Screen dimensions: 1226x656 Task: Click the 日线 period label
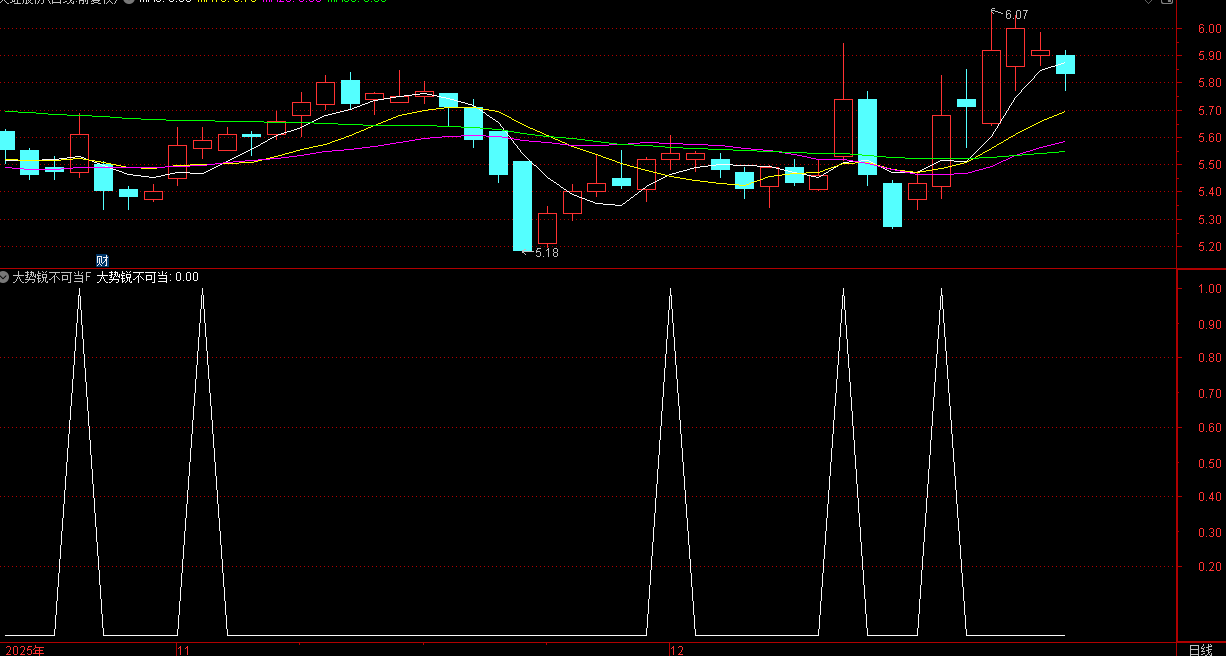(1200, 650)
